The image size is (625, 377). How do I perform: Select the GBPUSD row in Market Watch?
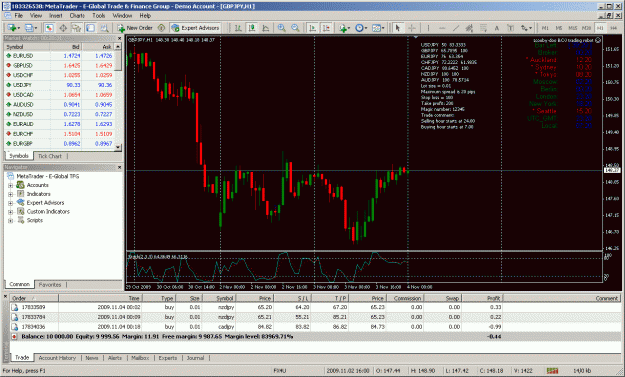point(59,65)
